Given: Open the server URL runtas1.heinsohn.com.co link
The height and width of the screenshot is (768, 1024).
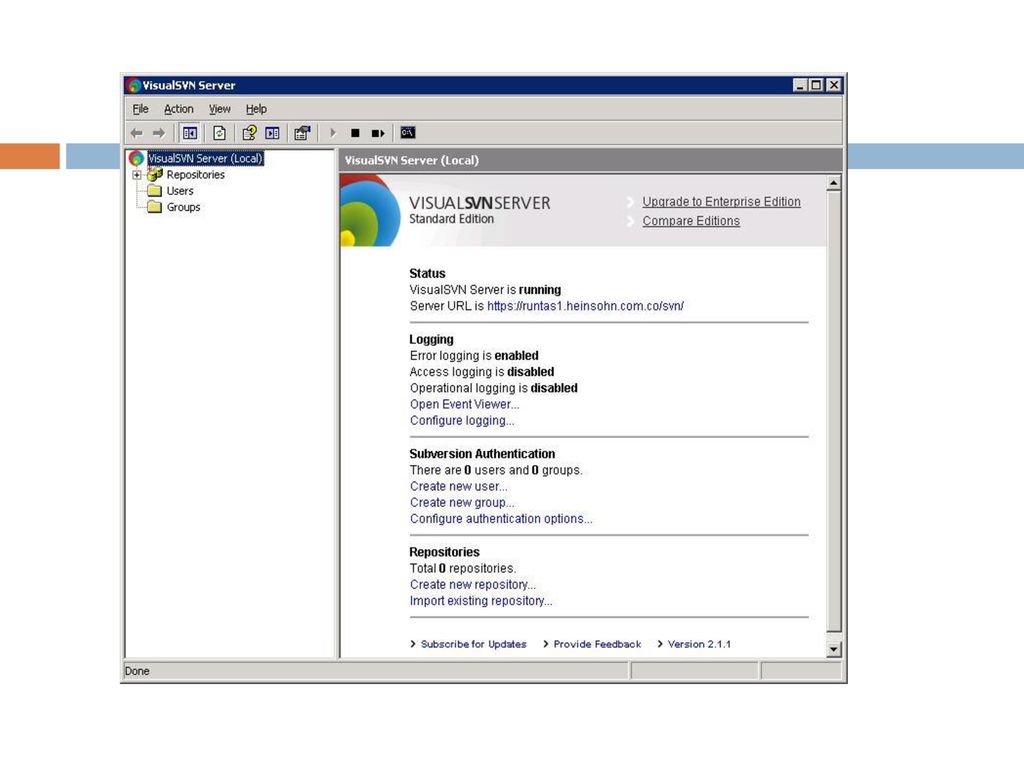Looking at the screenshot, I should [585, 306].
